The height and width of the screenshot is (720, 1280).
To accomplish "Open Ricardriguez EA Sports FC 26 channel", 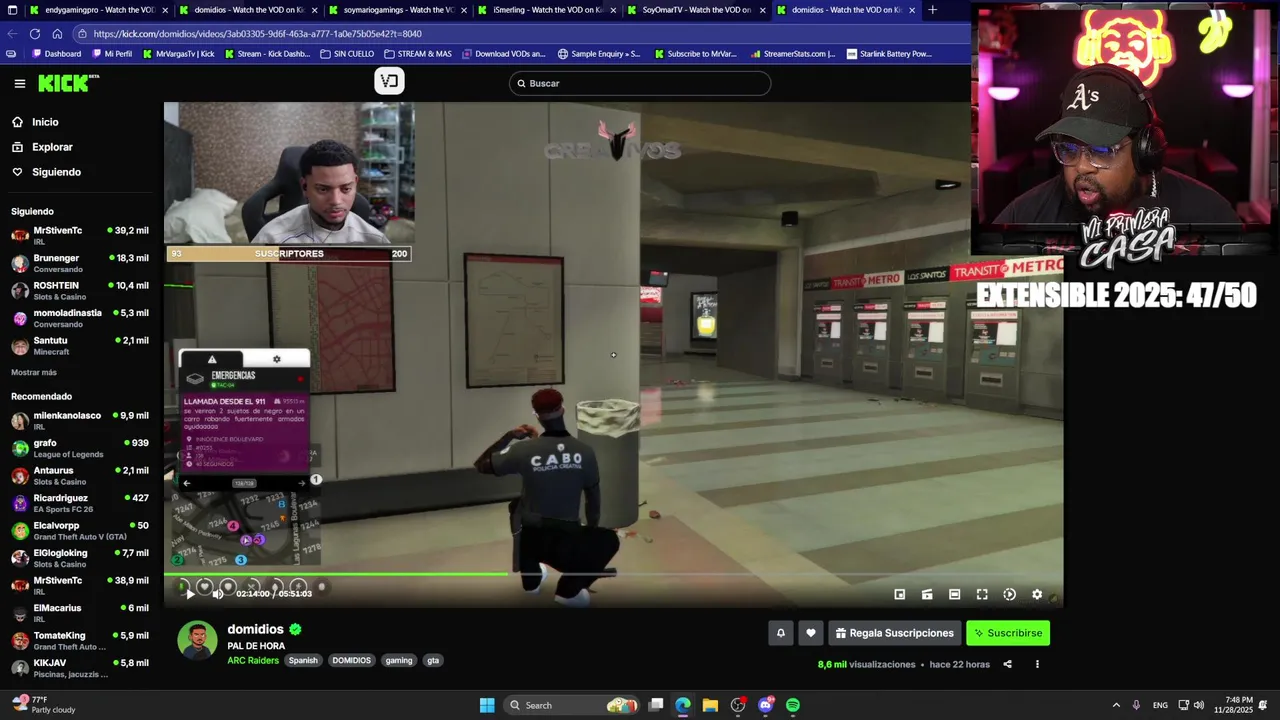I will pyautogui.click(x=80, y=503).
